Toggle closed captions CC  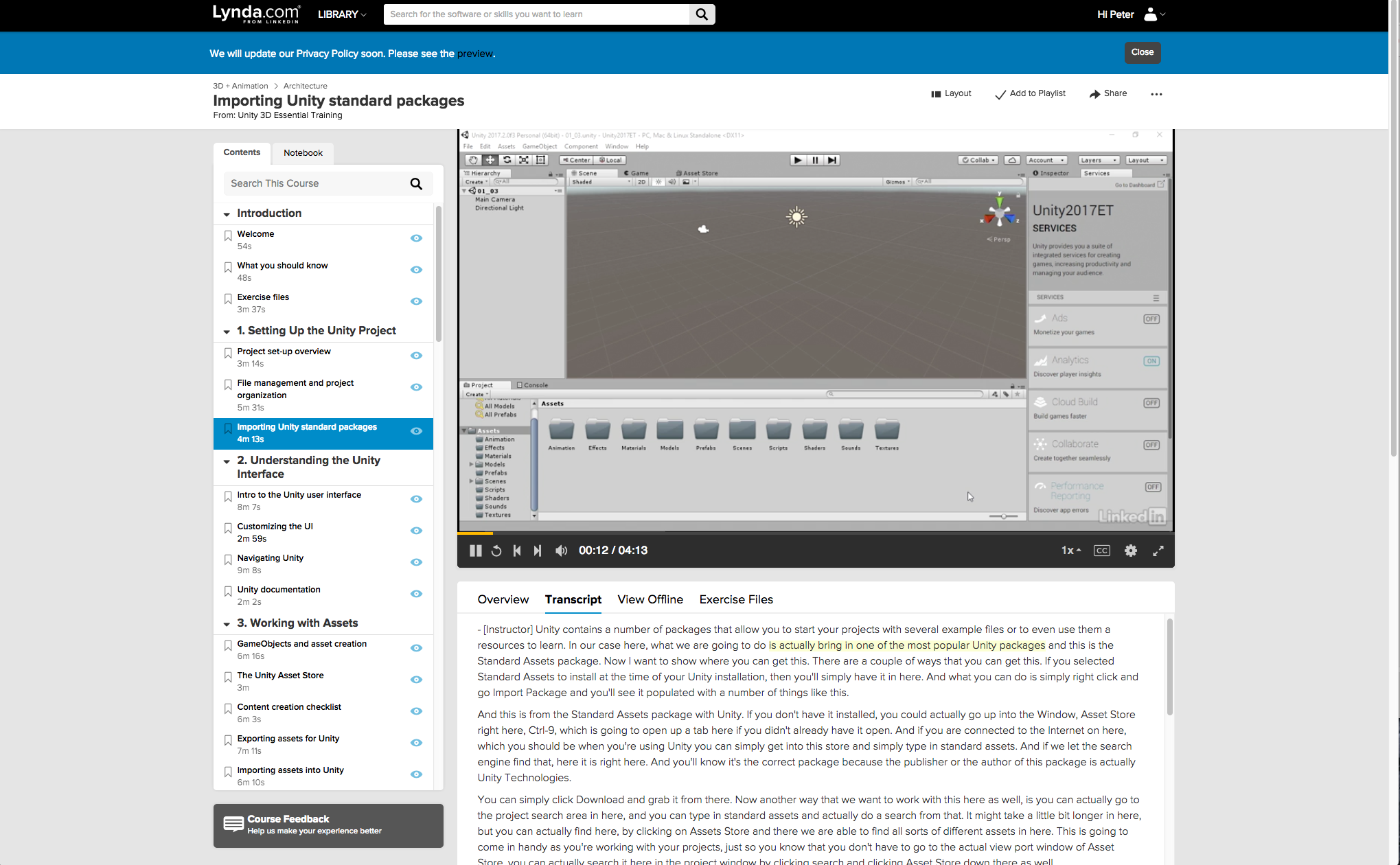click(1102, 551)
